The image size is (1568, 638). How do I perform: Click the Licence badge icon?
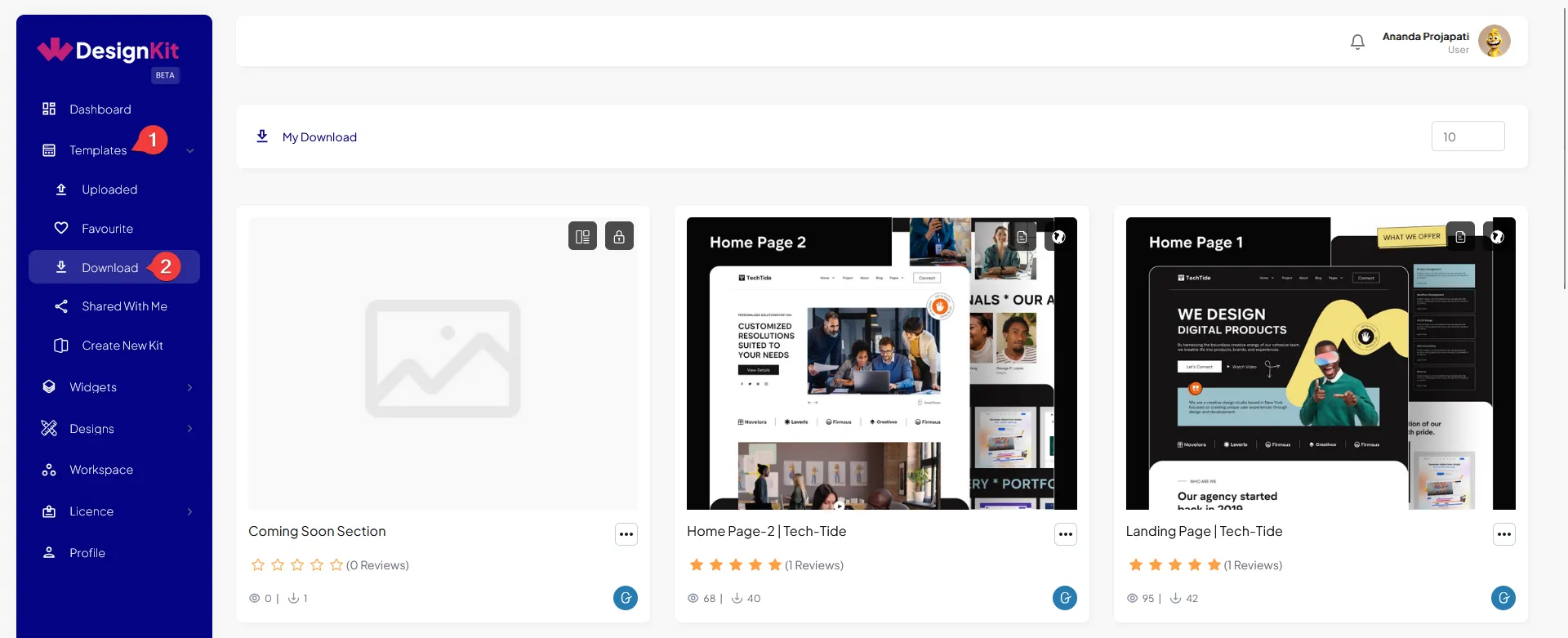coord(49,511)
